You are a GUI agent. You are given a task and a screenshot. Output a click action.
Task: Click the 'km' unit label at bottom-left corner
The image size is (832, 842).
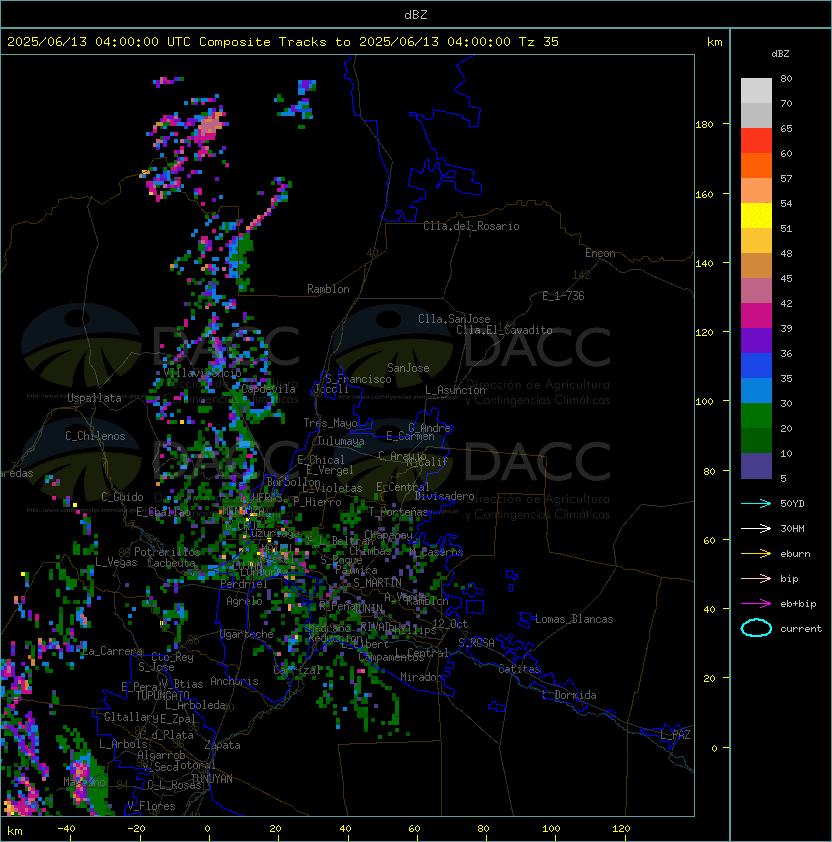click(x=15, y=831)
